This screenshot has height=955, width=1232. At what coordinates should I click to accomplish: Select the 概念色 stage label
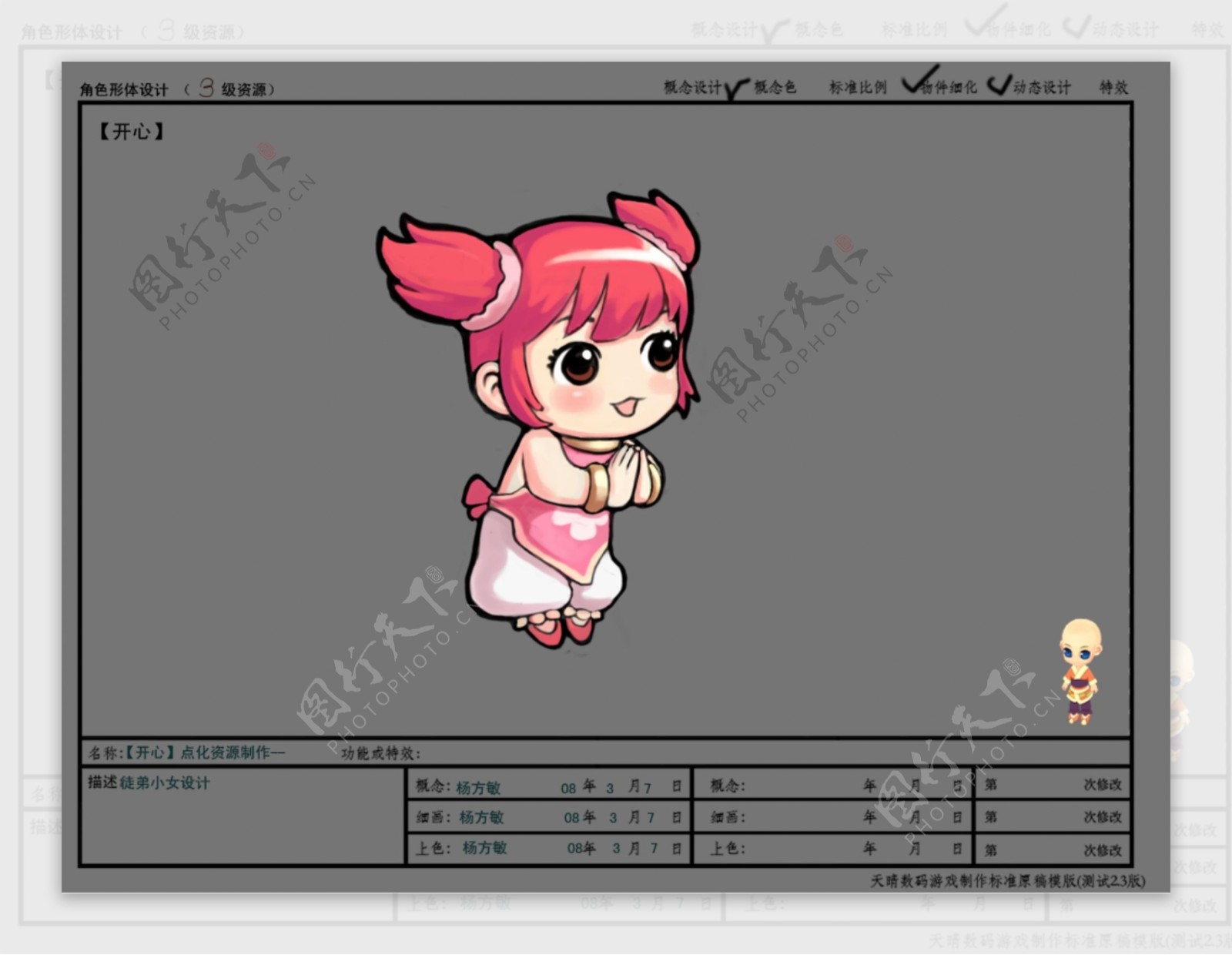click(x=775, y=87)
